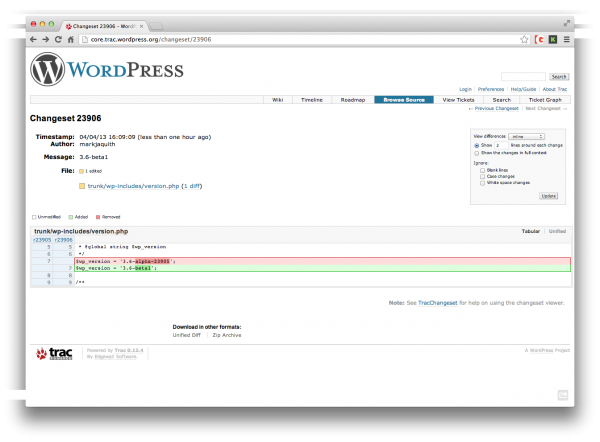Open the browser home page icon
Viewport: 600px width, 442px height.
pyautogui.click(x=70, y=39)
